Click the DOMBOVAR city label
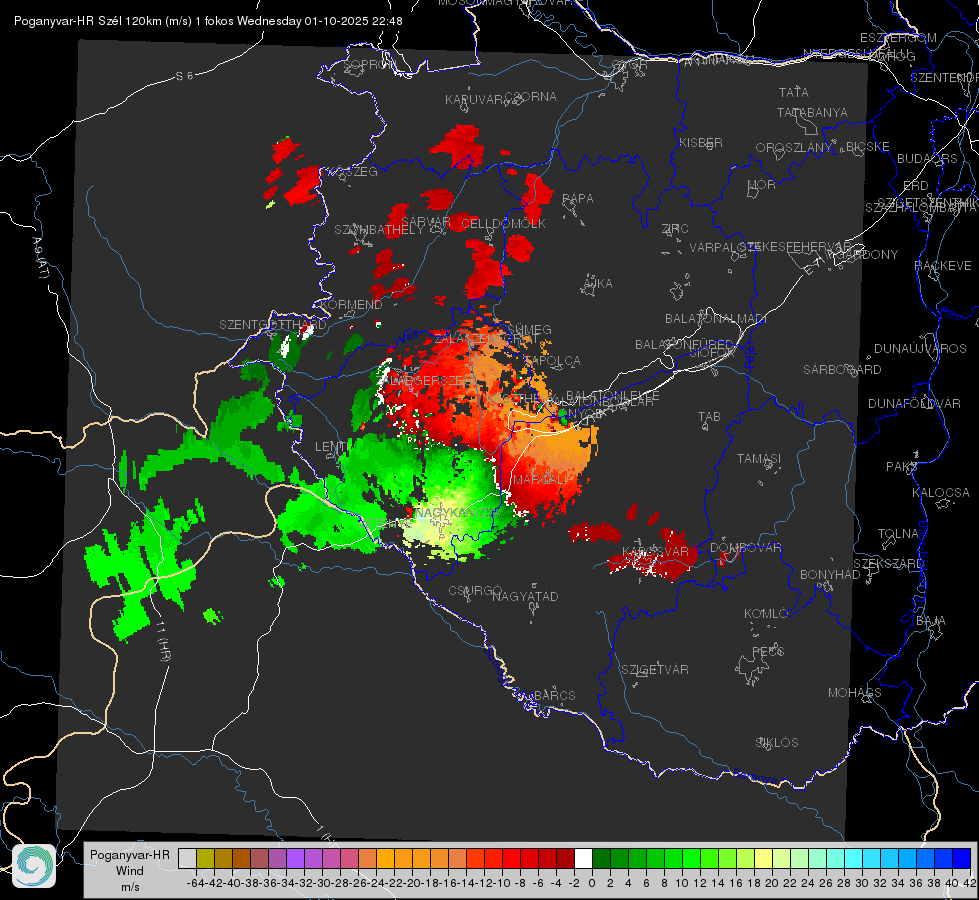The width and height of the screenshot is (979, 900). tap(745, 548)
